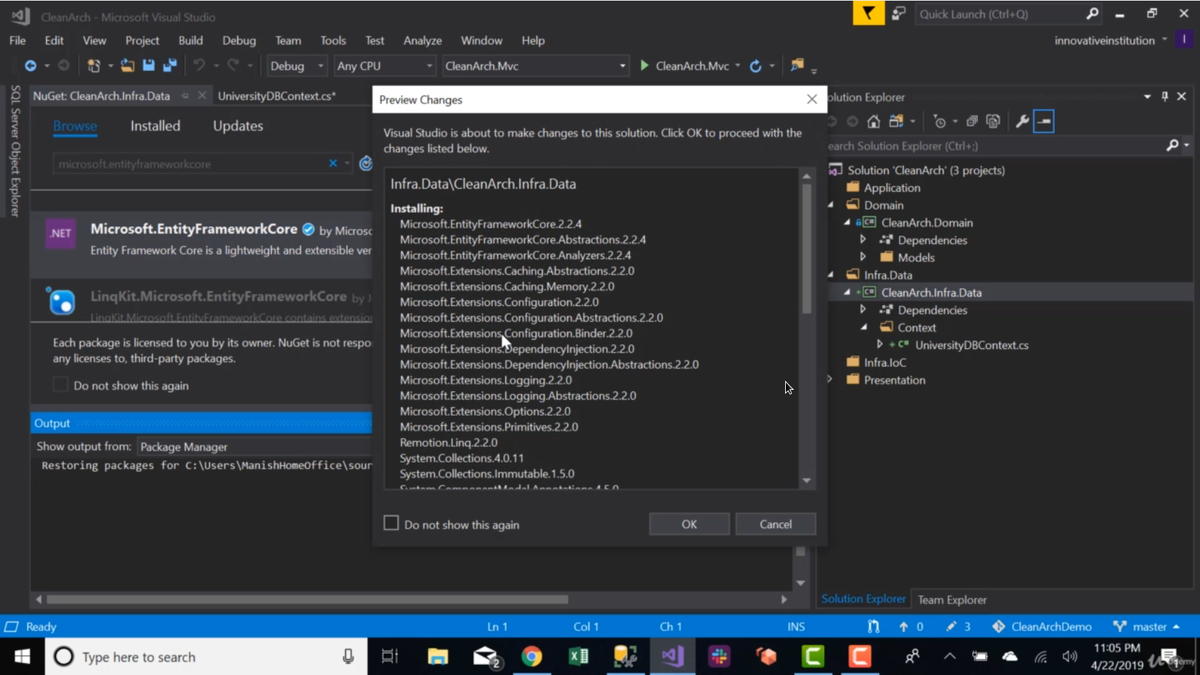Clear the NuGet search text
1200x675 pixels.
coord(333,163)
